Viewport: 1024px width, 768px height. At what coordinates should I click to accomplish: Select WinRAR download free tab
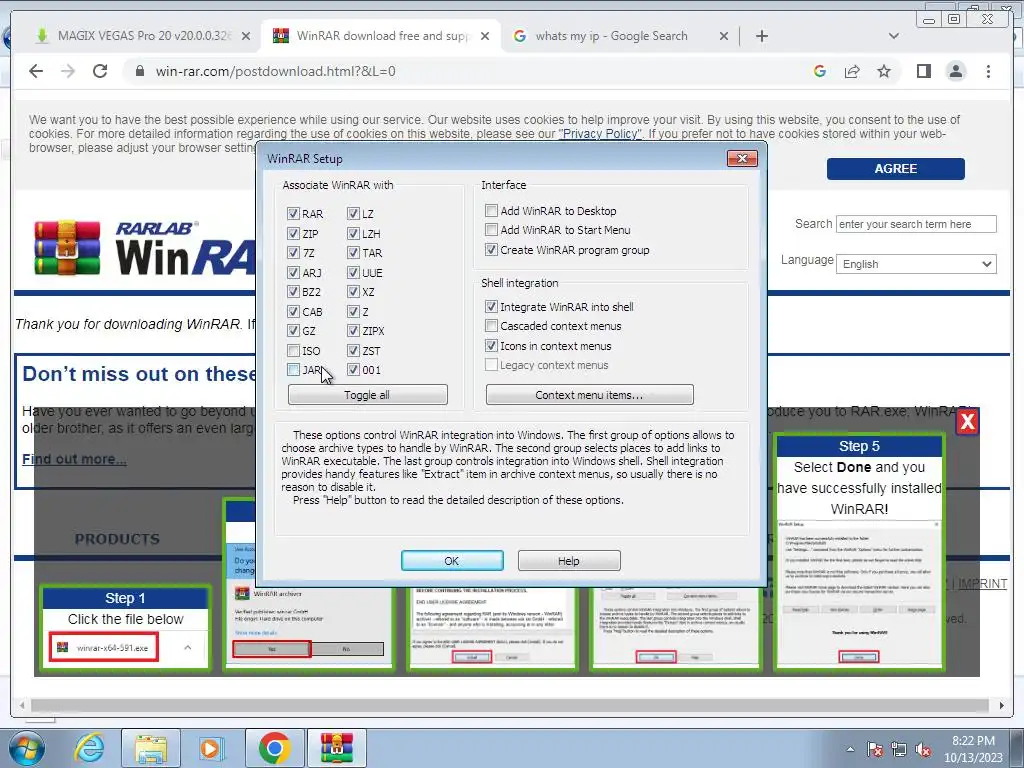[382, 36]
